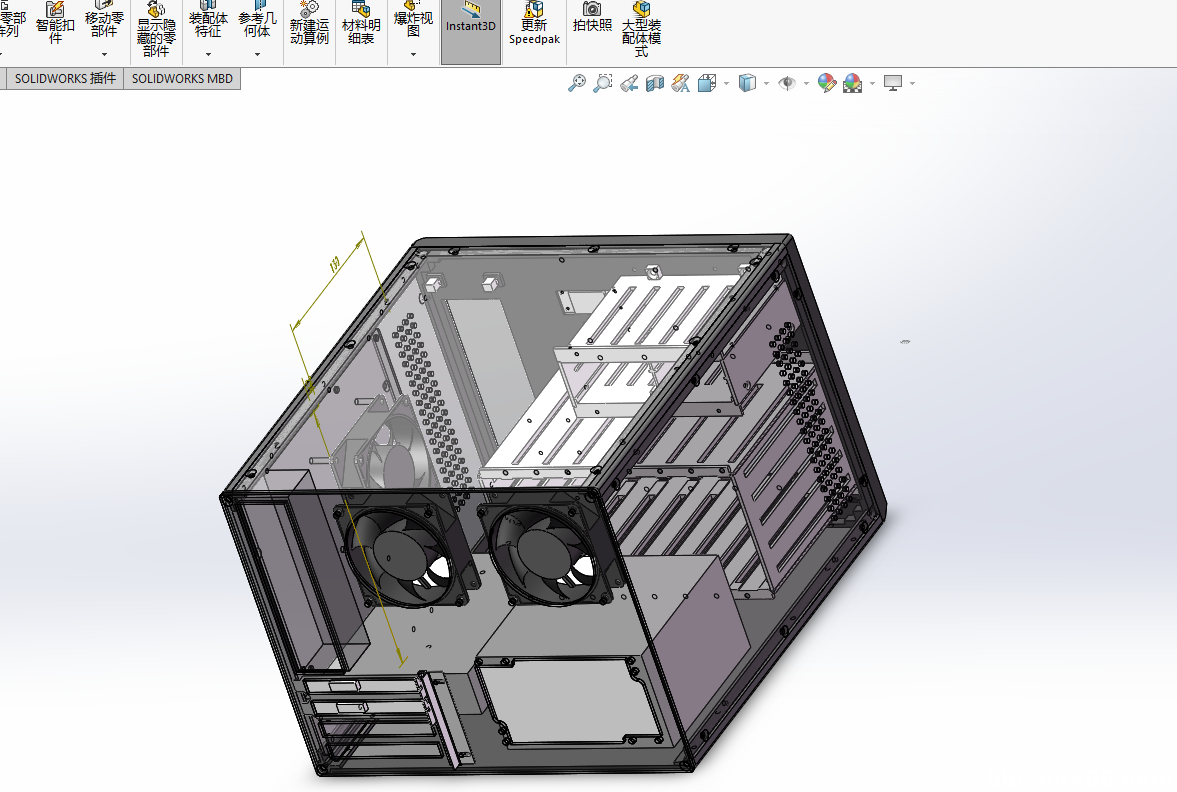Activate the Zoom to Area tool
Viewport: 1177px width, 792px height.
603,83
